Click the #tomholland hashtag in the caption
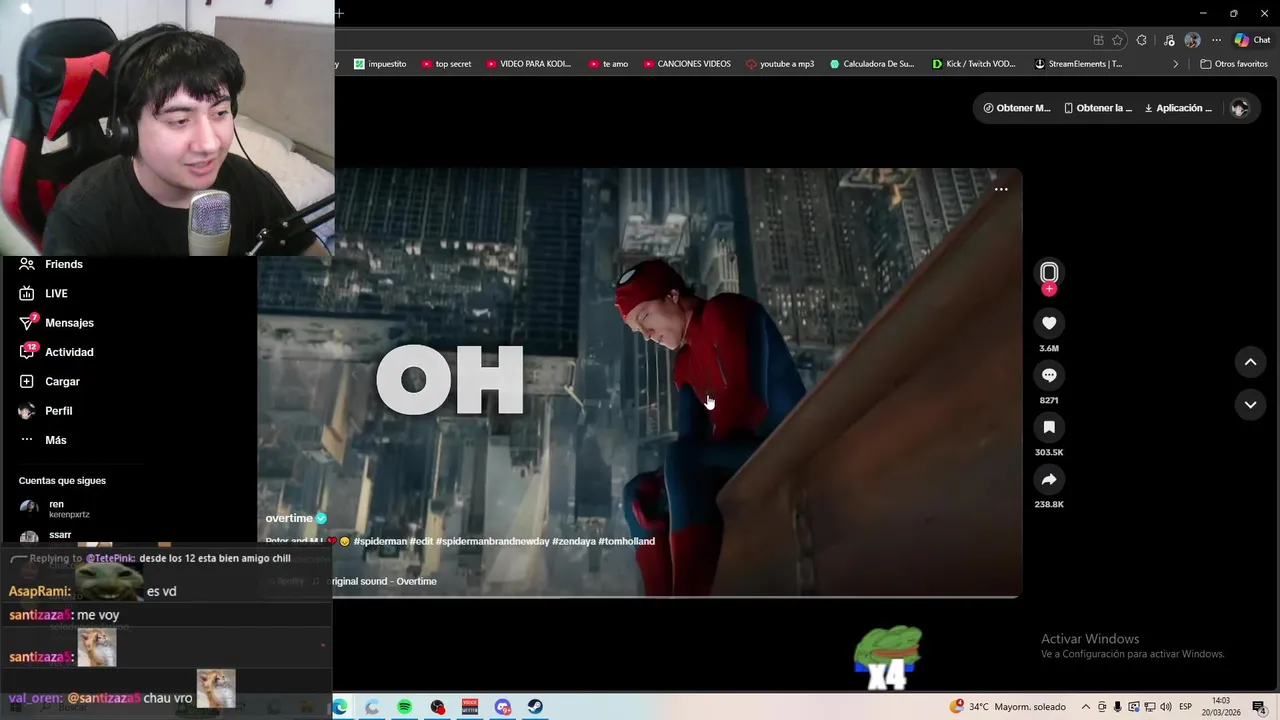The image size is (1280, 720). 627,541
